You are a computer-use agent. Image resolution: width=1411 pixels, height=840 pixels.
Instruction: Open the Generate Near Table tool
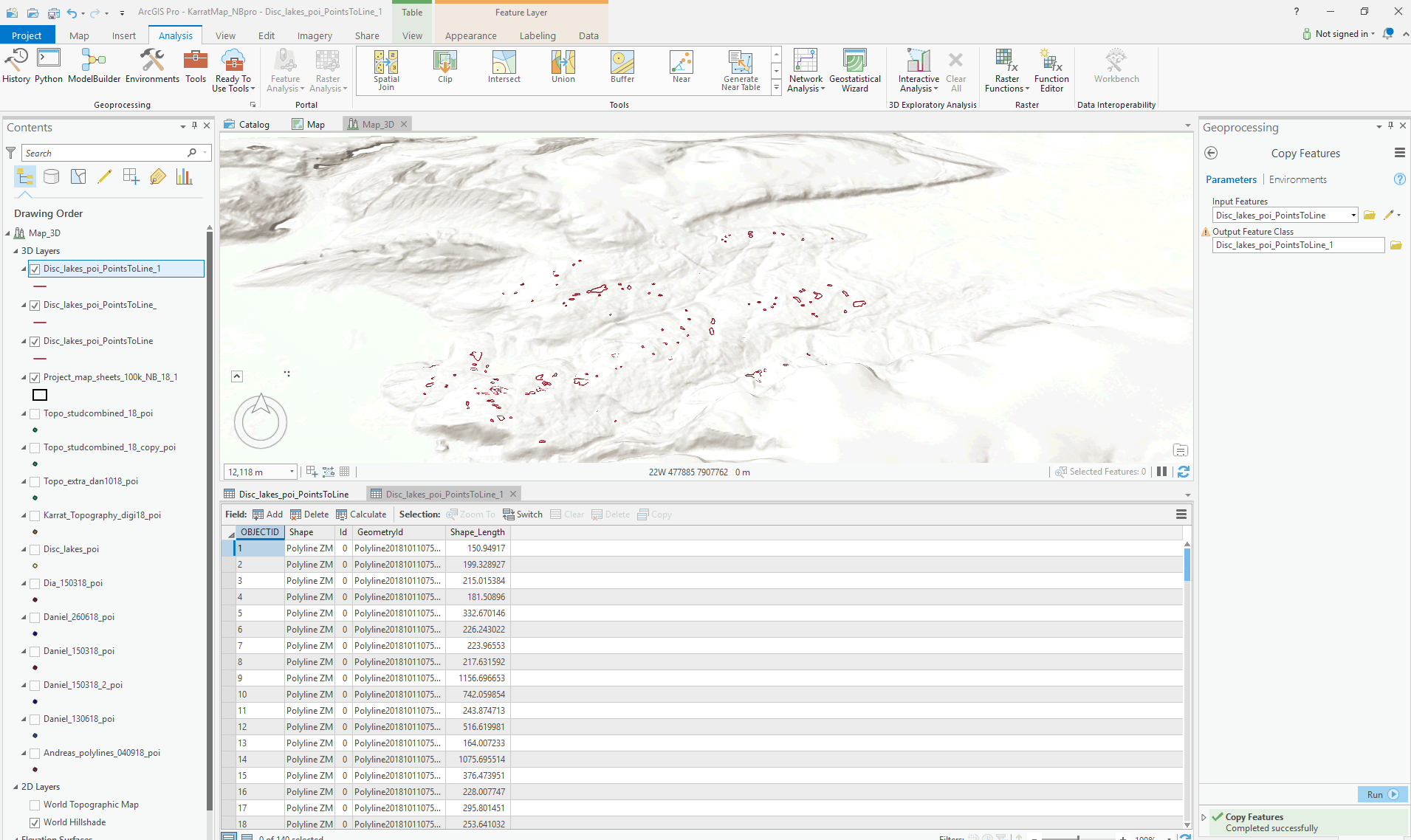pos(741,71)
